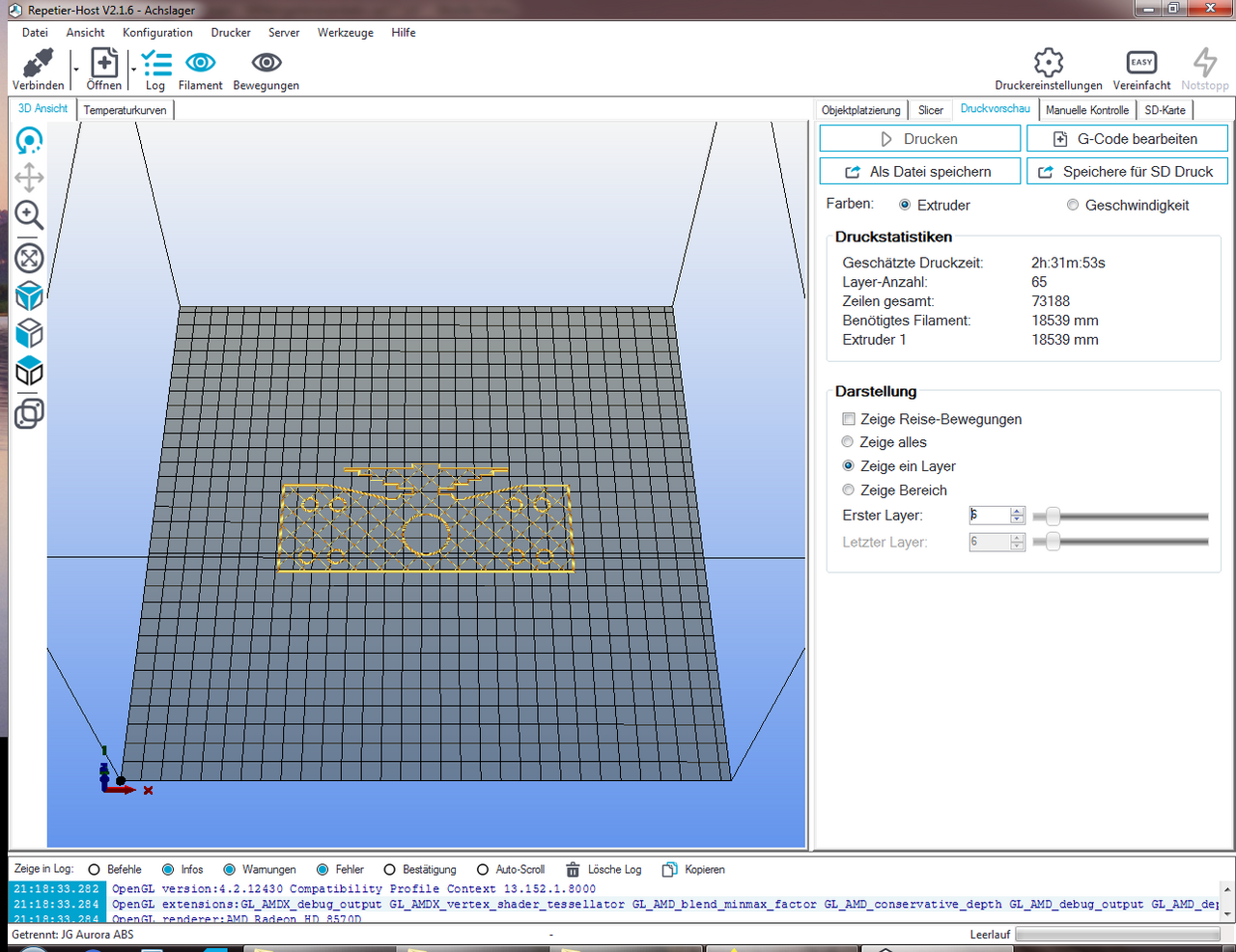Screen dimensions: 1236x952
Task: Enable the Zeige Reise-Bewegungen checkbox
Action: 849,419
